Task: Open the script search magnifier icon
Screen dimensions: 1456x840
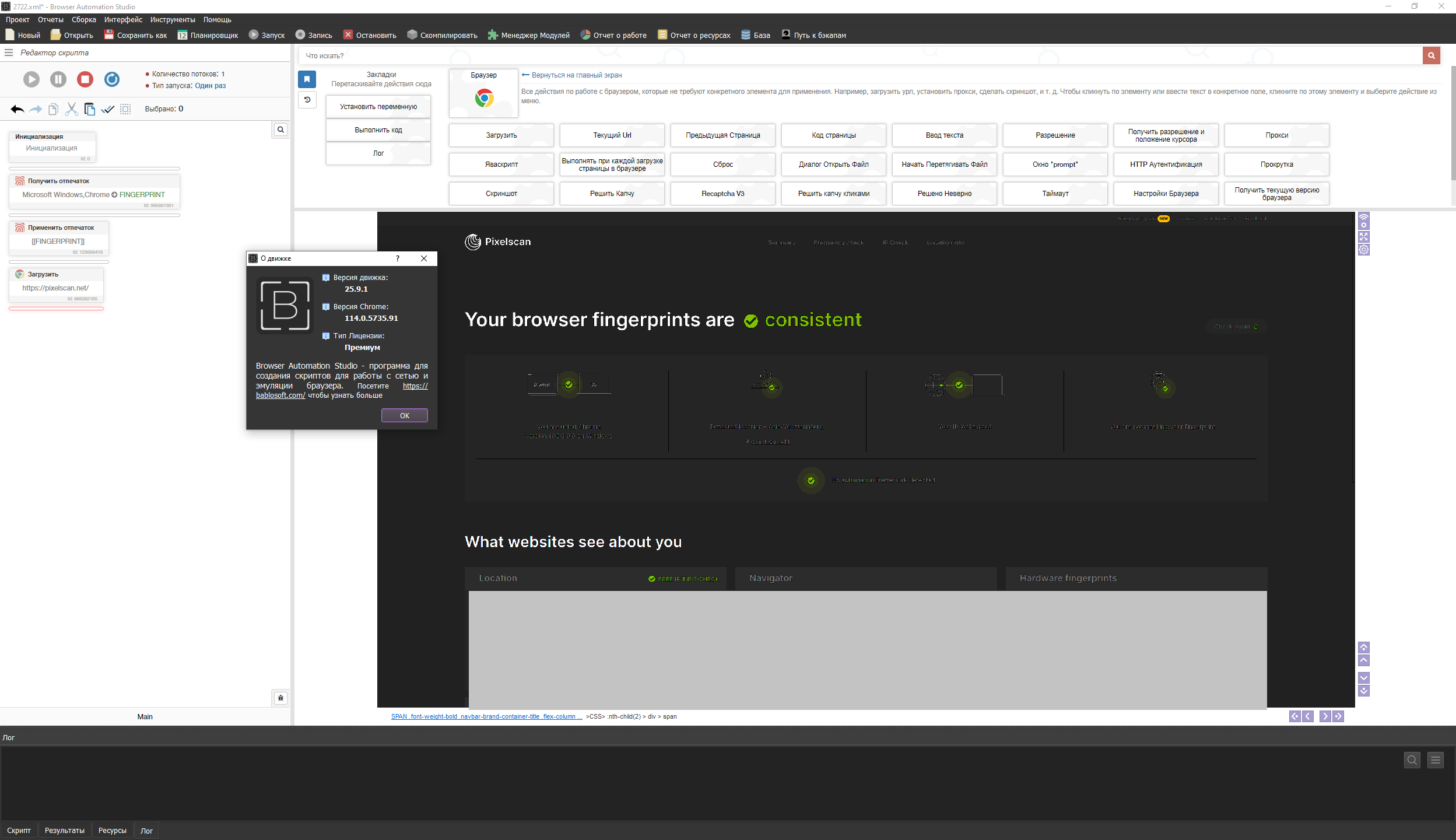Action: [280, 129]
